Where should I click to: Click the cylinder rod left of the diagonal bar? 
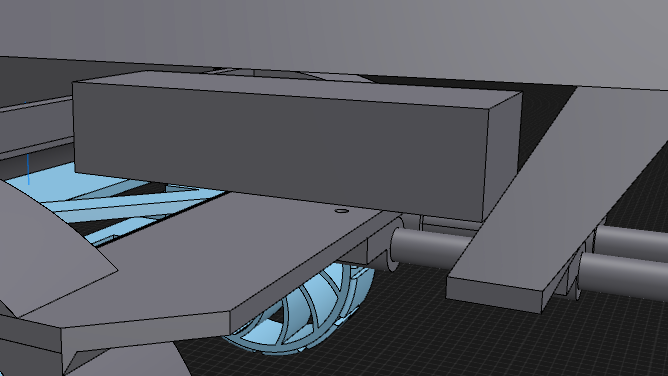(430, 247)
